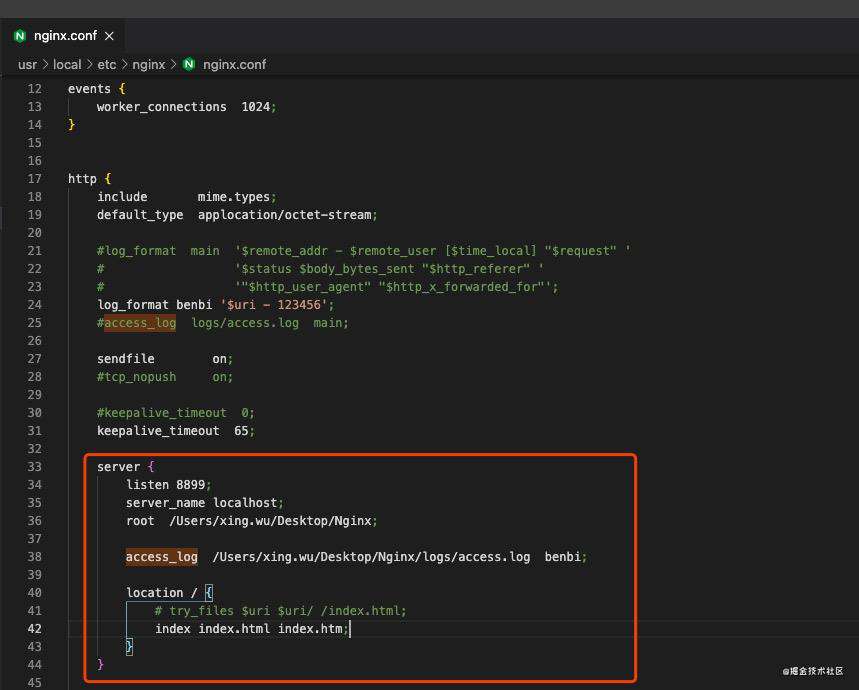859x690 pixels.
Task: Click the highlighted closing brace on line 43
Action: pos(129,647)
